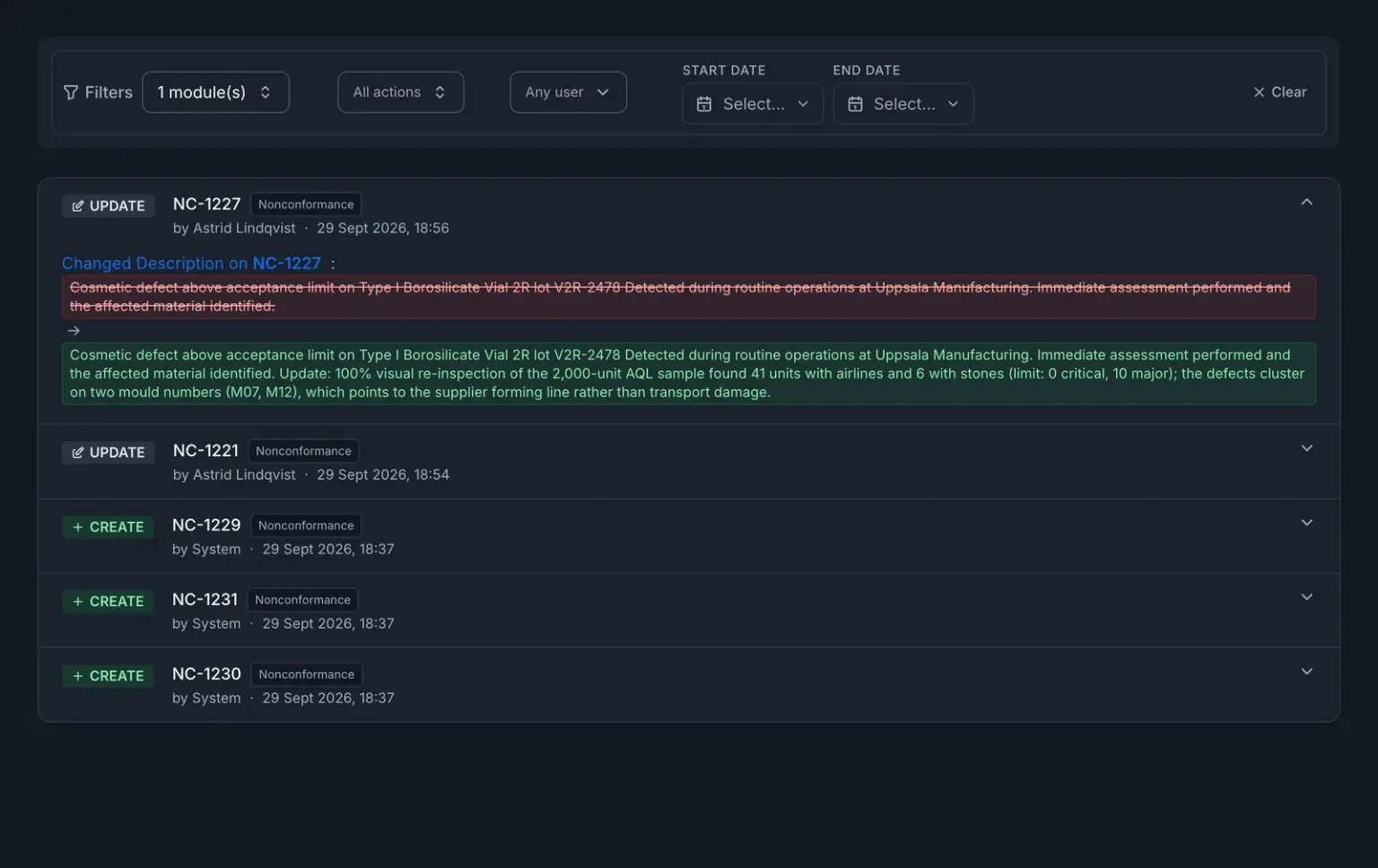This screenshot has height=868, width=1378.
Task: Click the Nonconformance tag next to NC-1230
Action: (306, 674)
